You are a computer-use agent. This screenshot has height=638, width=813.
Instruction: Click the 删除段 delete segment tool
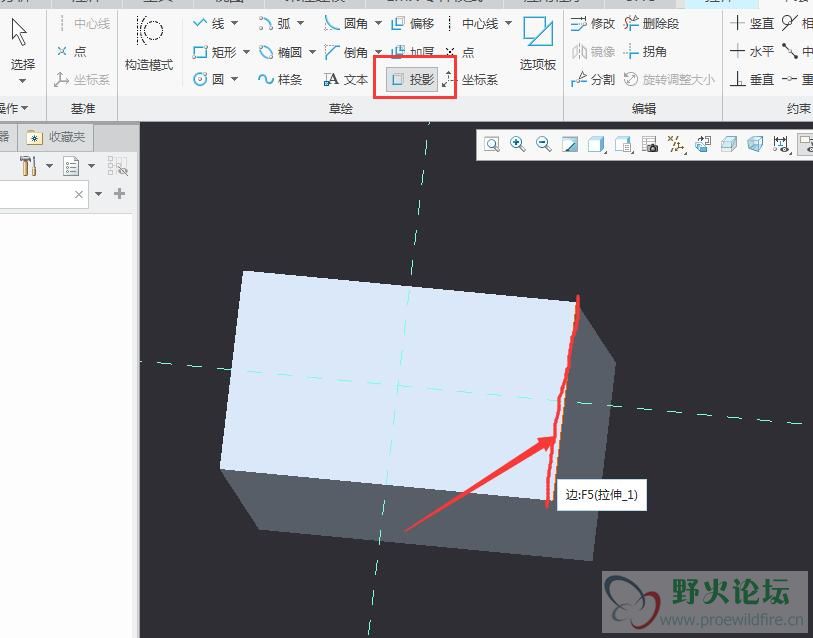click(652, 23)
